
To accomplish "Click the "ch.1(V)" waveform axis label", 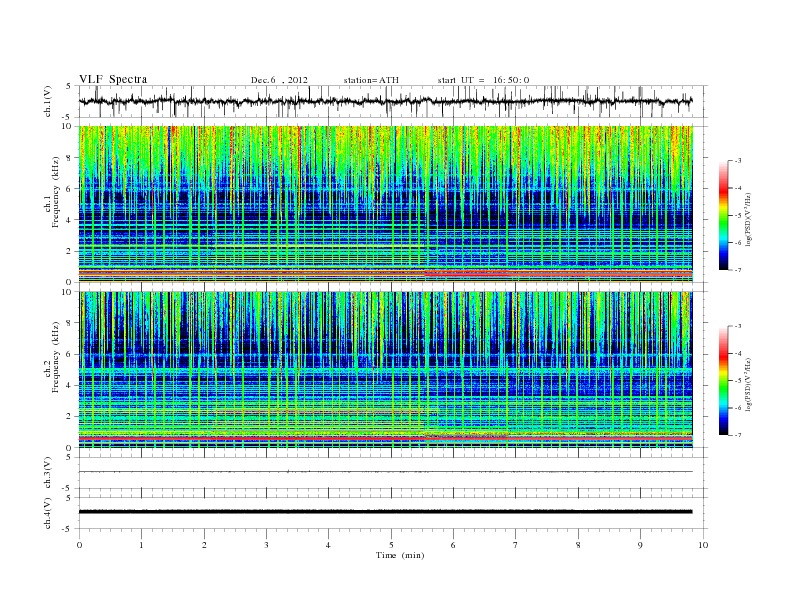I will tap(47, 101).
